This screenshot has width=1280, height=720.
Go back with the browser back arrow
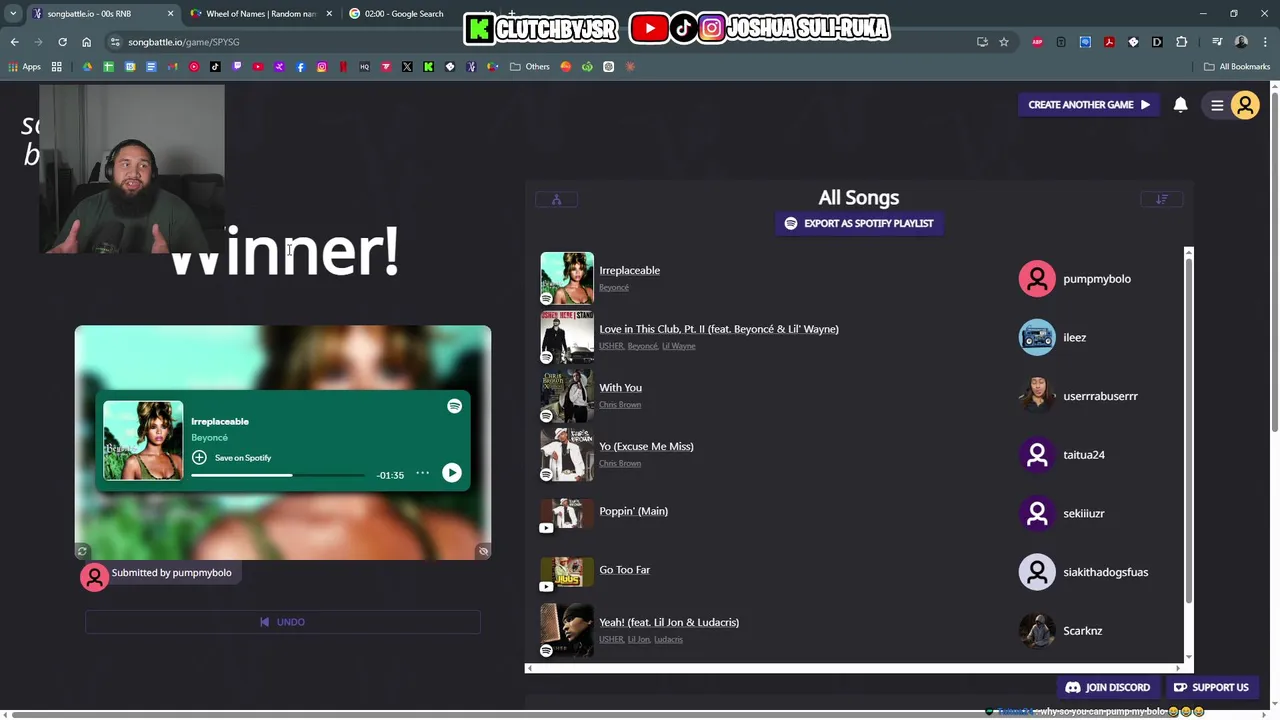coord(14,42)
